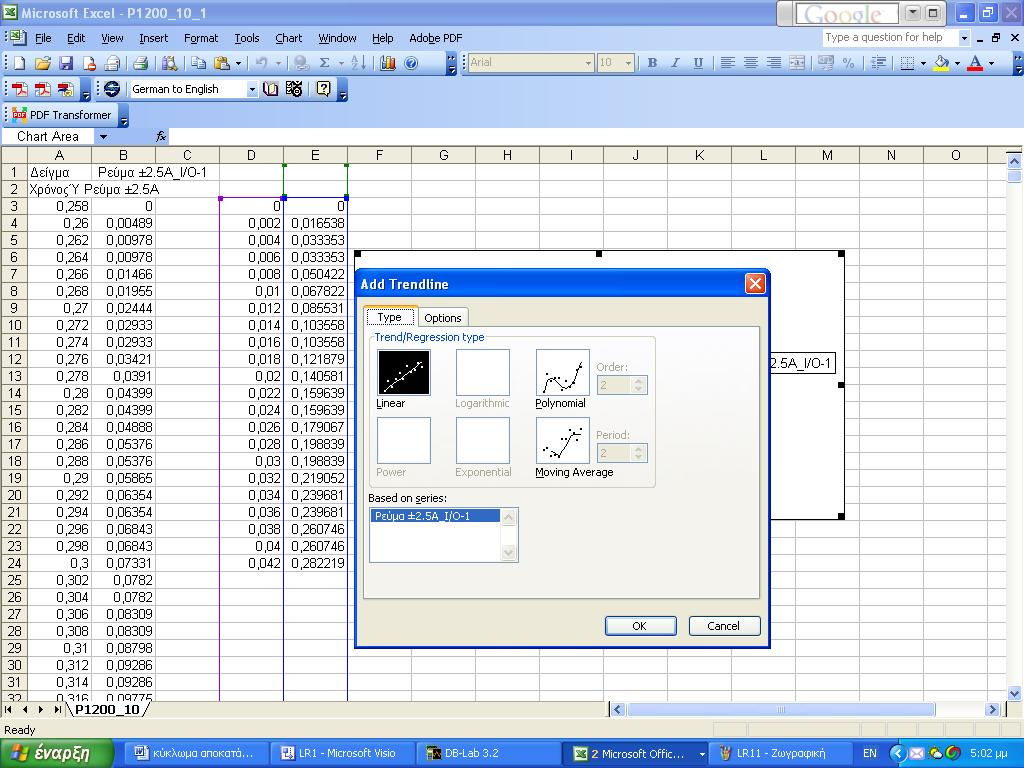Select Polynomial trendline type

pyautogui.click(x=562, y=372)
